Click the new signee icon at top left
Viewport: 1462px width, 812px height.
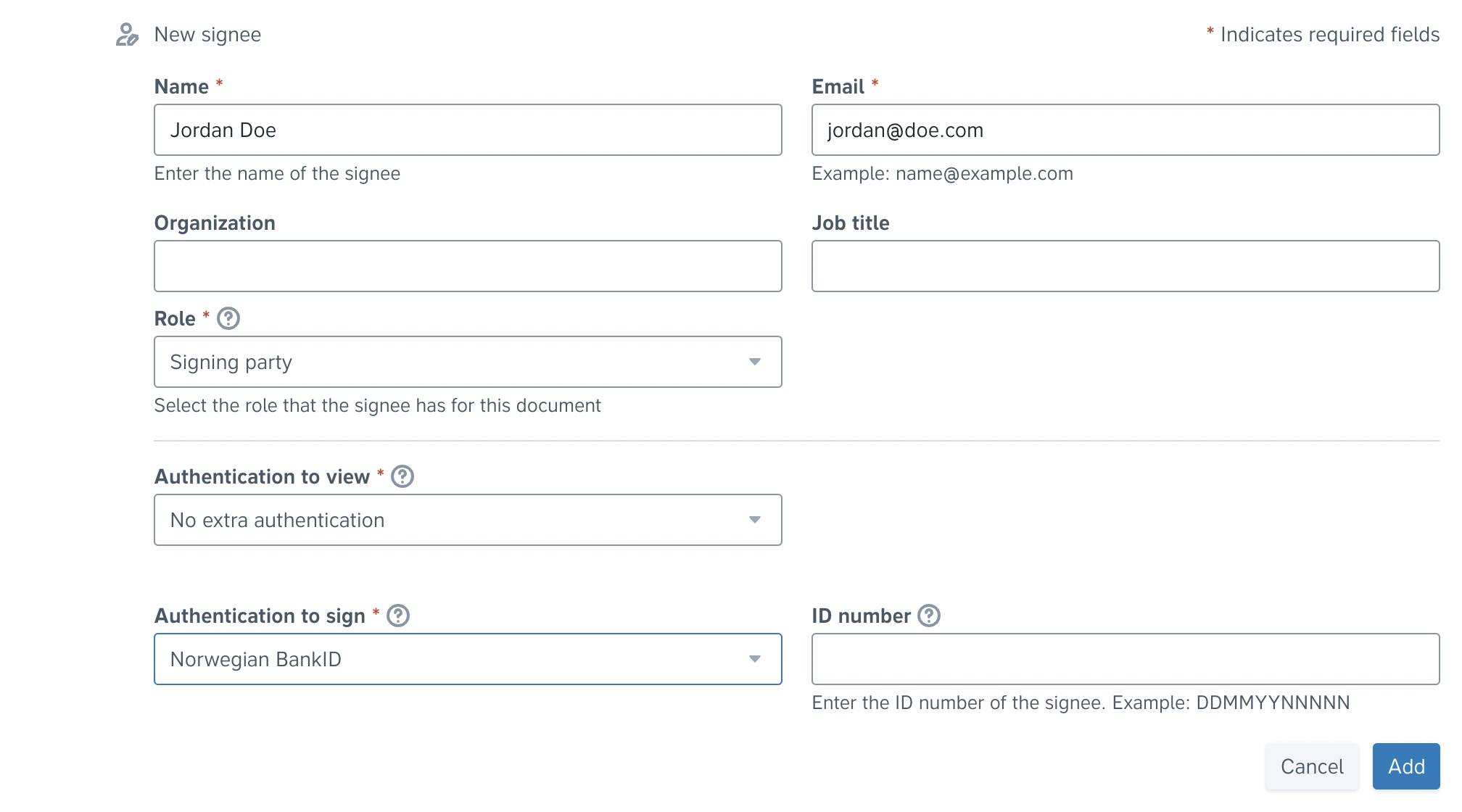(x=128, y=33)
